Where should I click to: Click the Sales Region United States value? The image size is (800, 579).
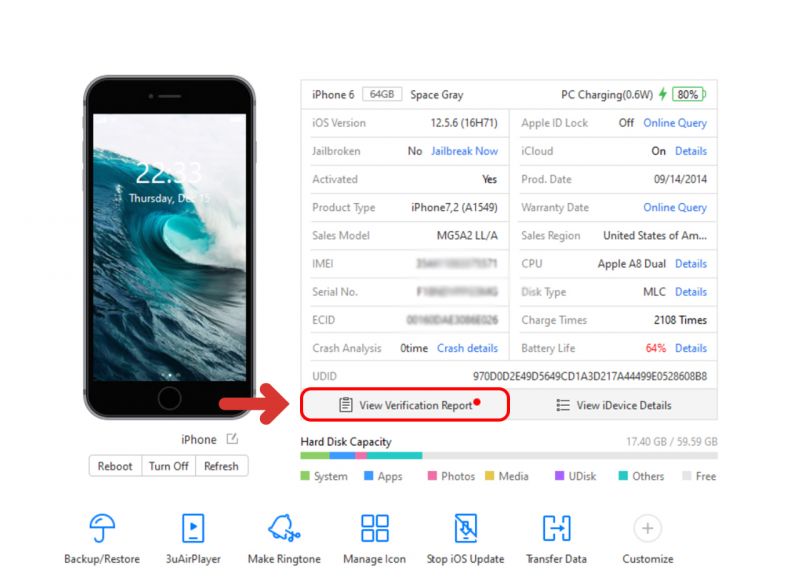coord(655,236)
